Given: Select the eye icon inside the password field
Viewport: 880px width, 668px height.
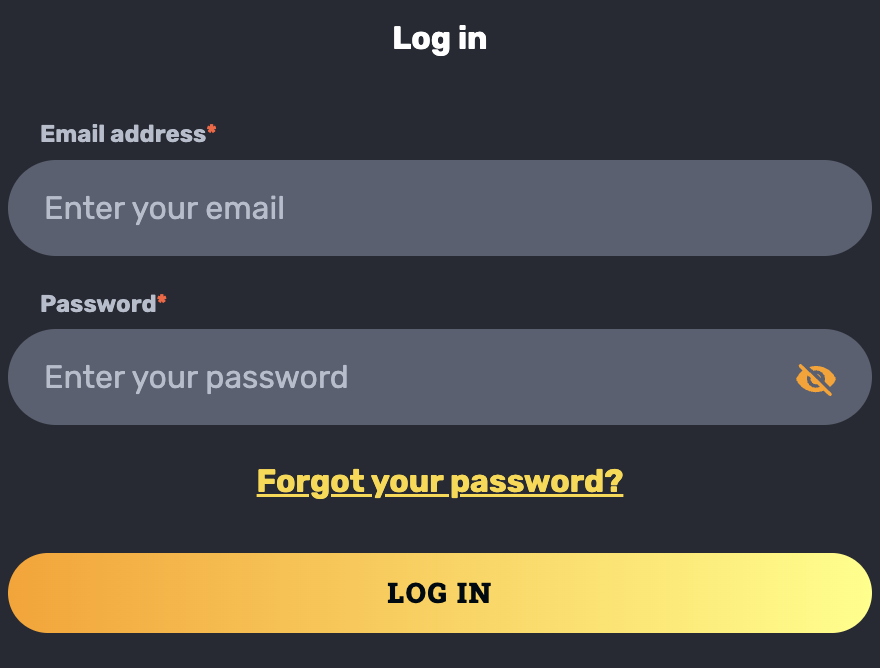Looking at the screenshot, I should [815, 377].
